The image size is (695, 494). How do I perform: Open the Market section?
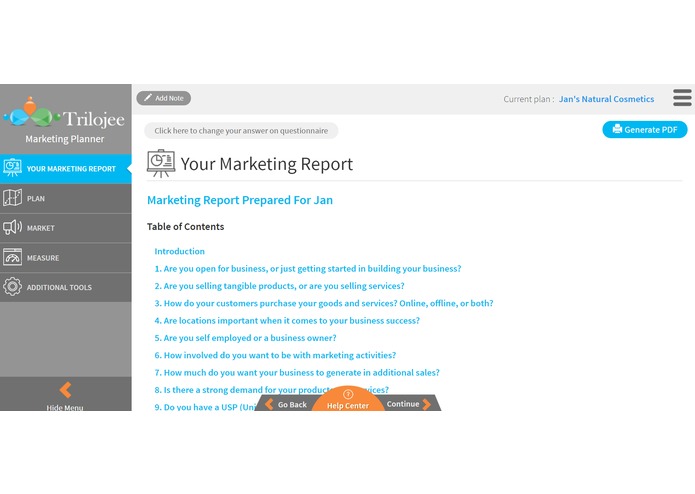(66, 228)
